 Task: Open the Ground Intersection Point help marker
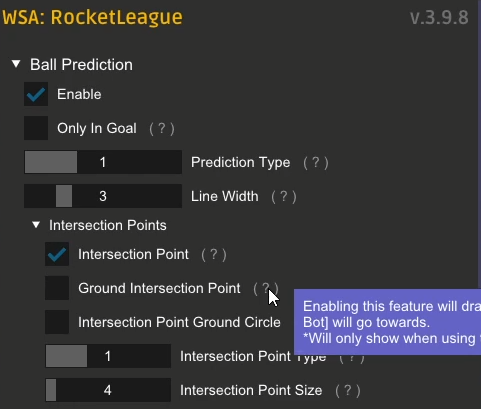tap(266, 288)
